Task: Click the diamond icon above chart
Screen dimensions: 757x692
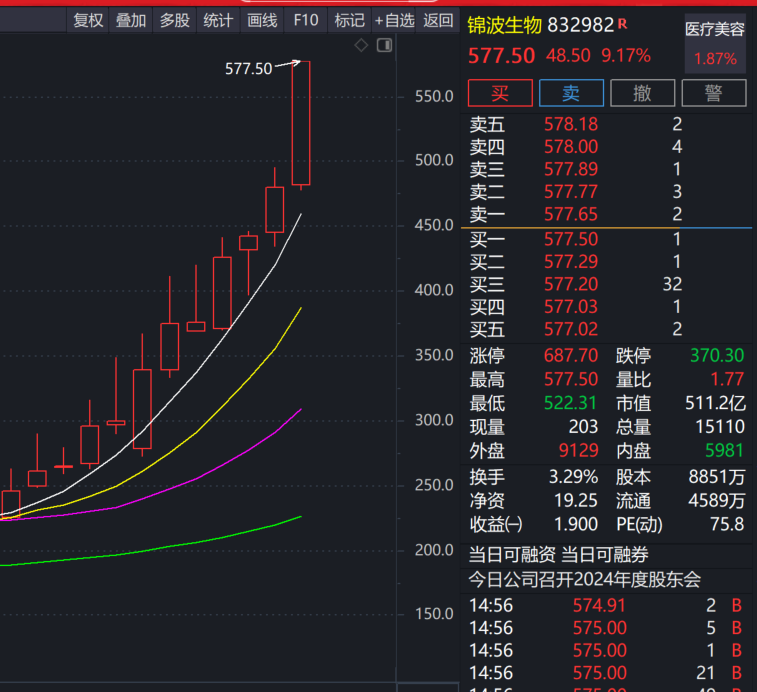Action: 361,45
